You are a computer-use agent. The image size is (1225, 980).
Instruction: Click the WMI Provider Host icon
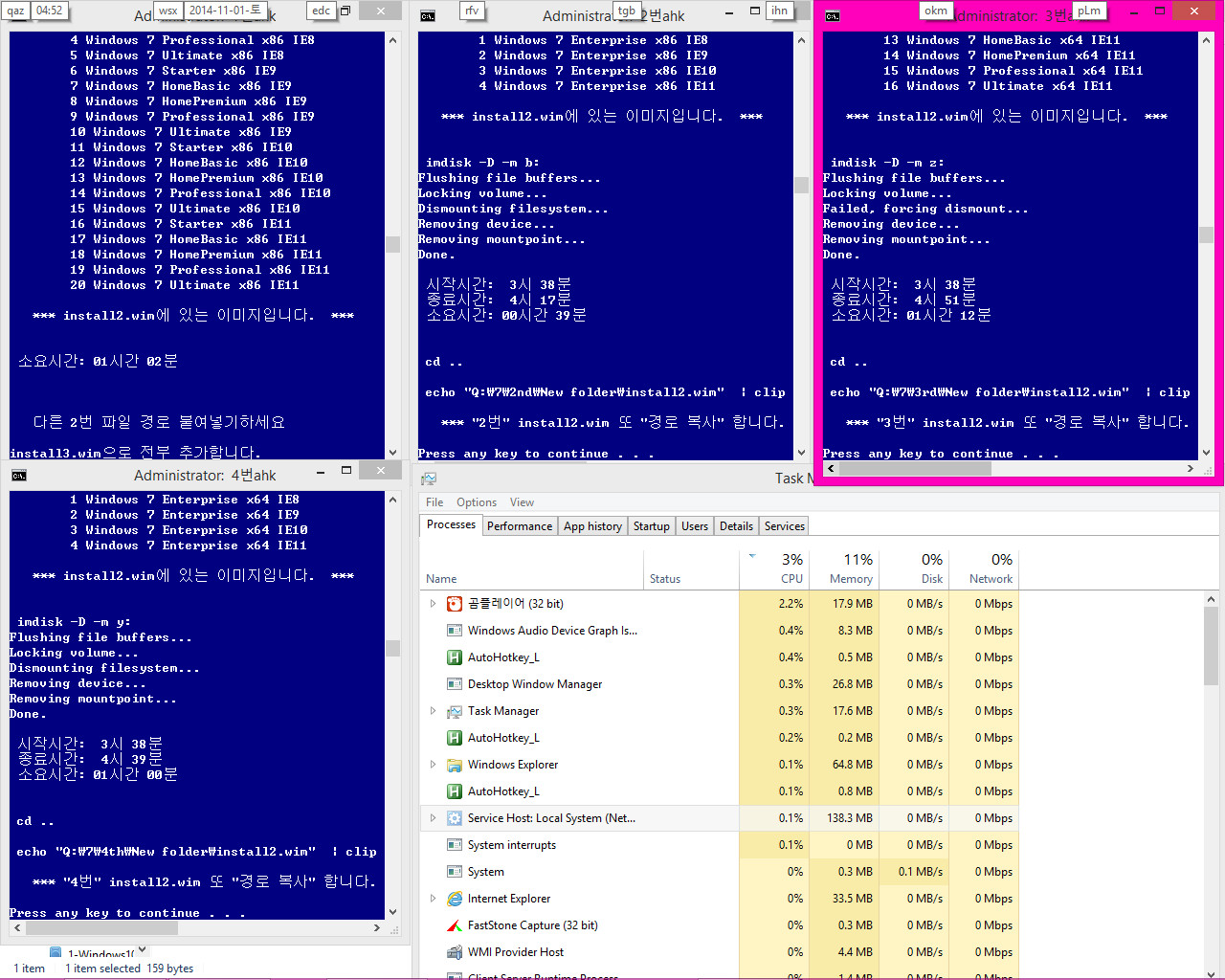(x=456, y=952)
